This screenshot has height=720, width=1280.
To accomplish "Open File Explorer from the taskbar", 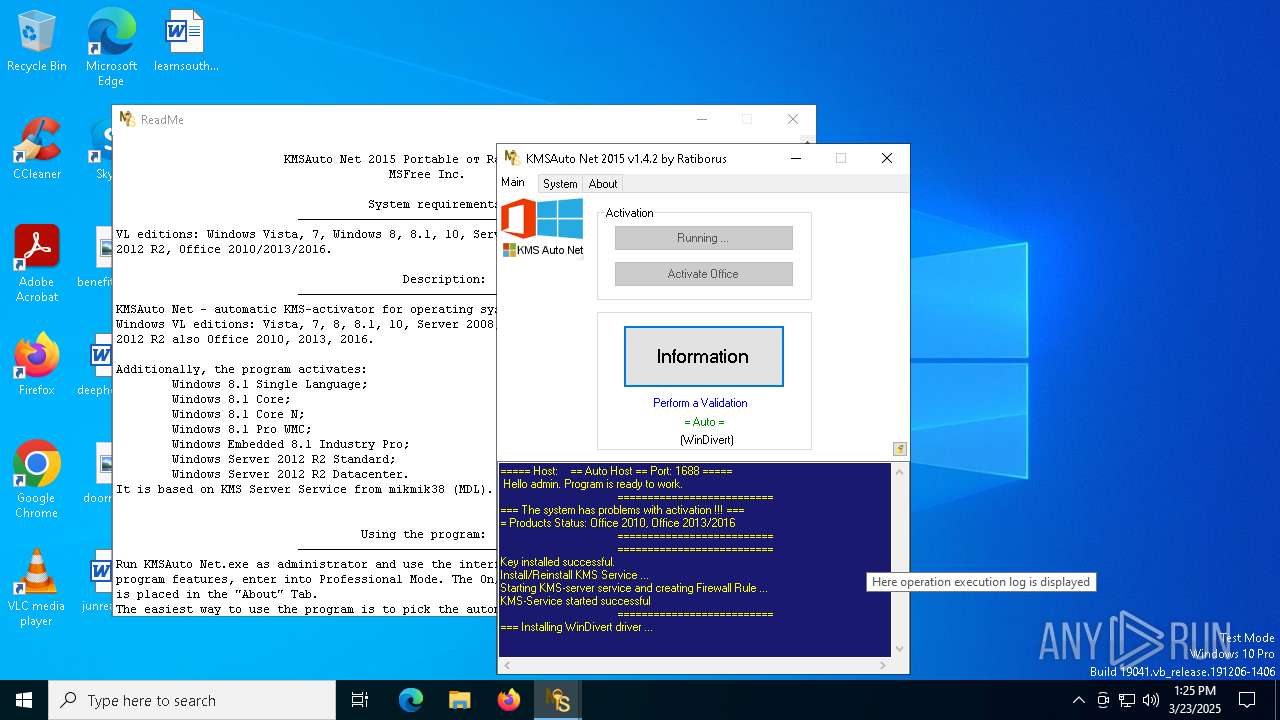I will 459,700.
